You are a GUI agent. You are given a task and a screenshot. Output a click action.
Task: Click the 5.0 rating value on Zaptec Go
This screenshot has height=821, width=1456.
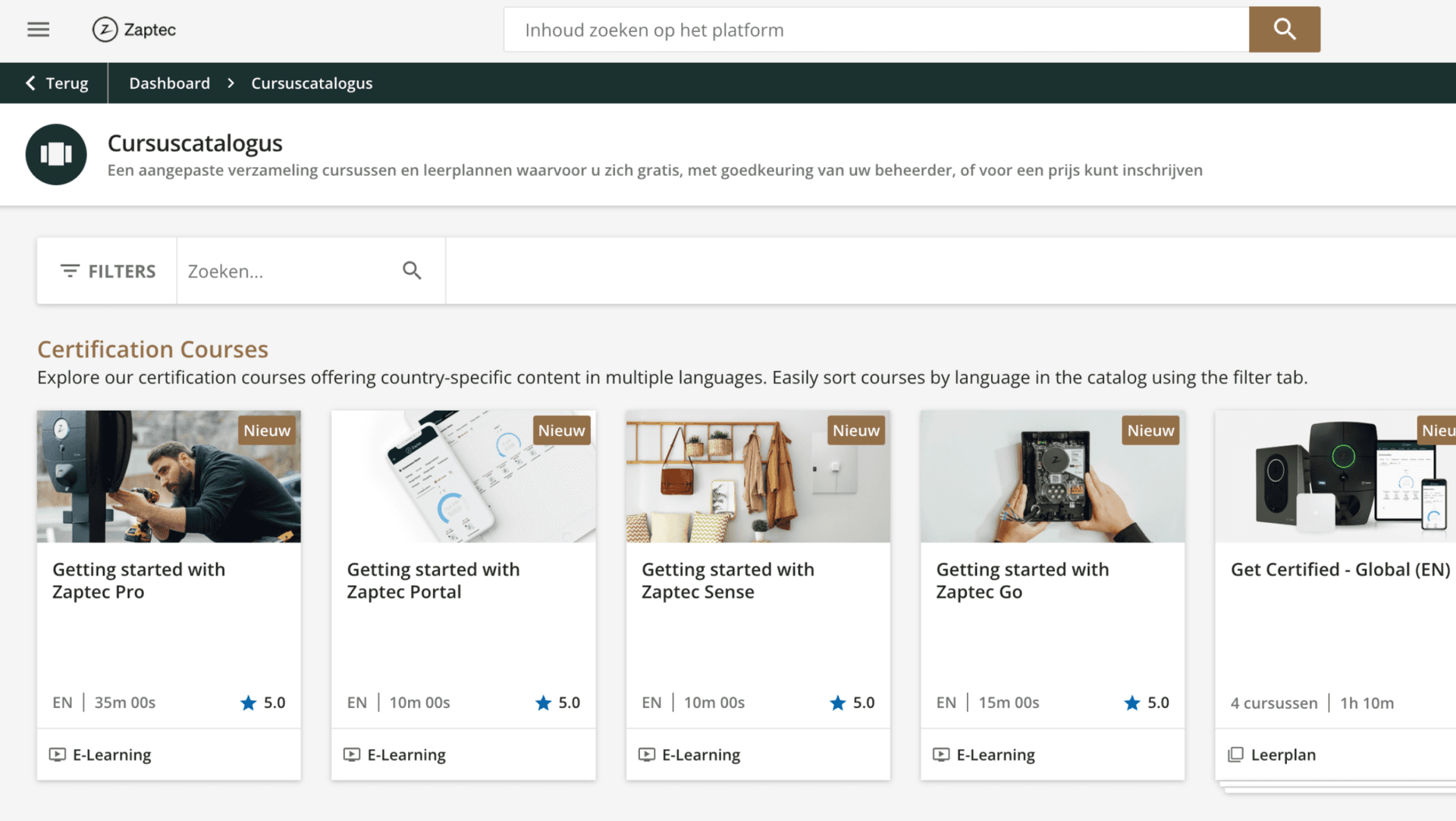point(1158,703)
